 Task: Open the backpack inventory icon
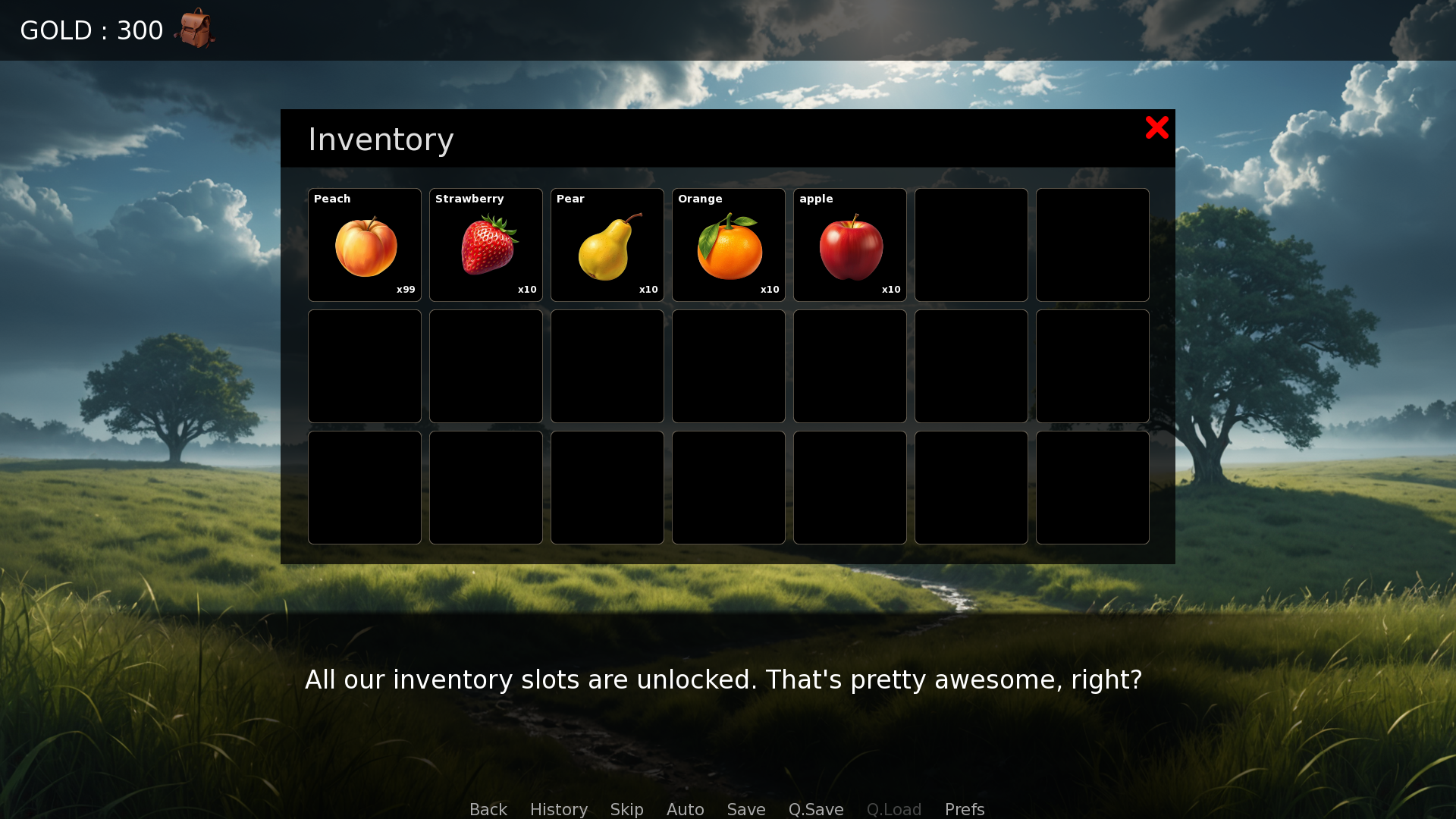point(195,29)
